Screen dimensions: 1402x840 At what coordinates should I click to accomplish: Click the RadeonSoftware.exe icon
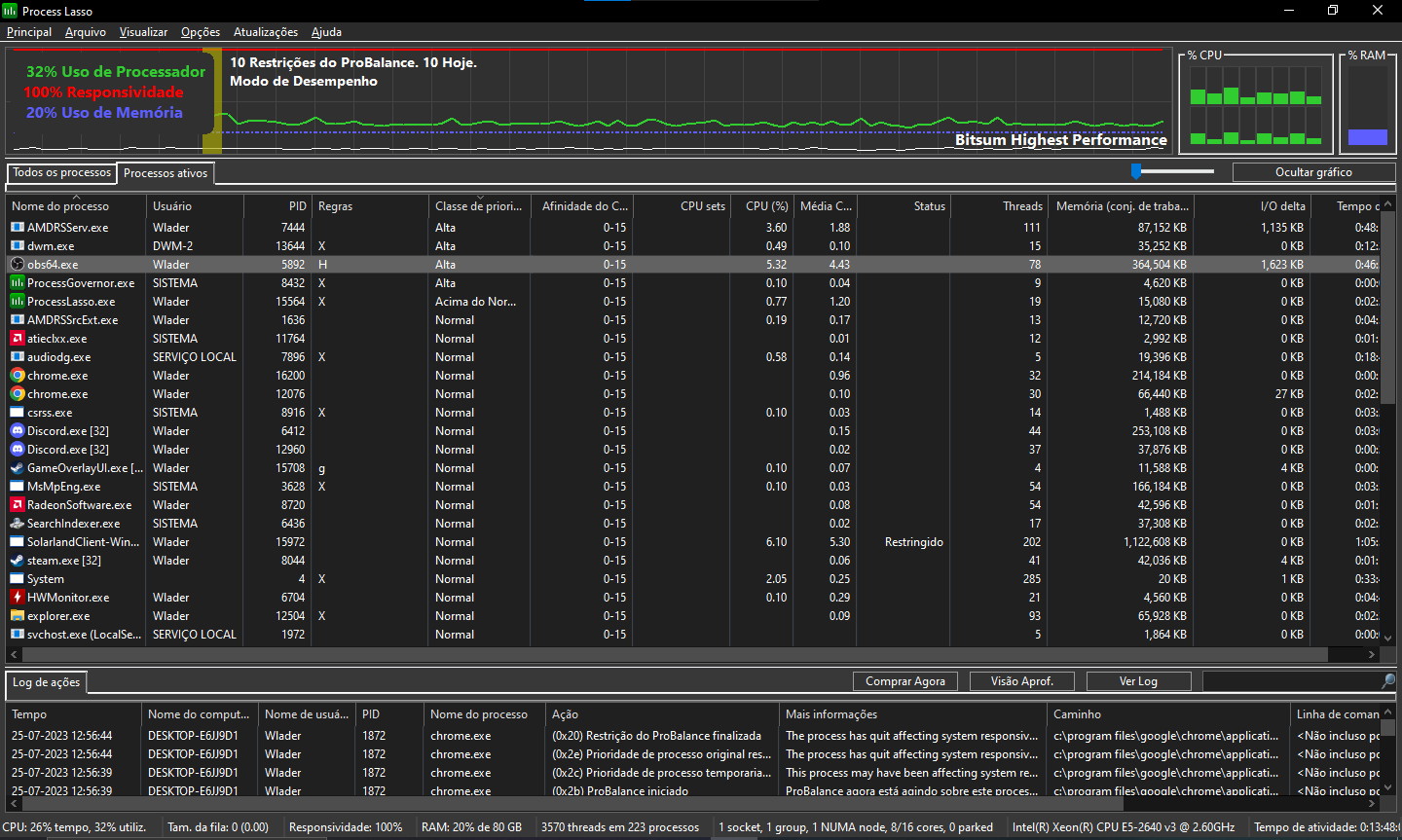pos(18,505)
